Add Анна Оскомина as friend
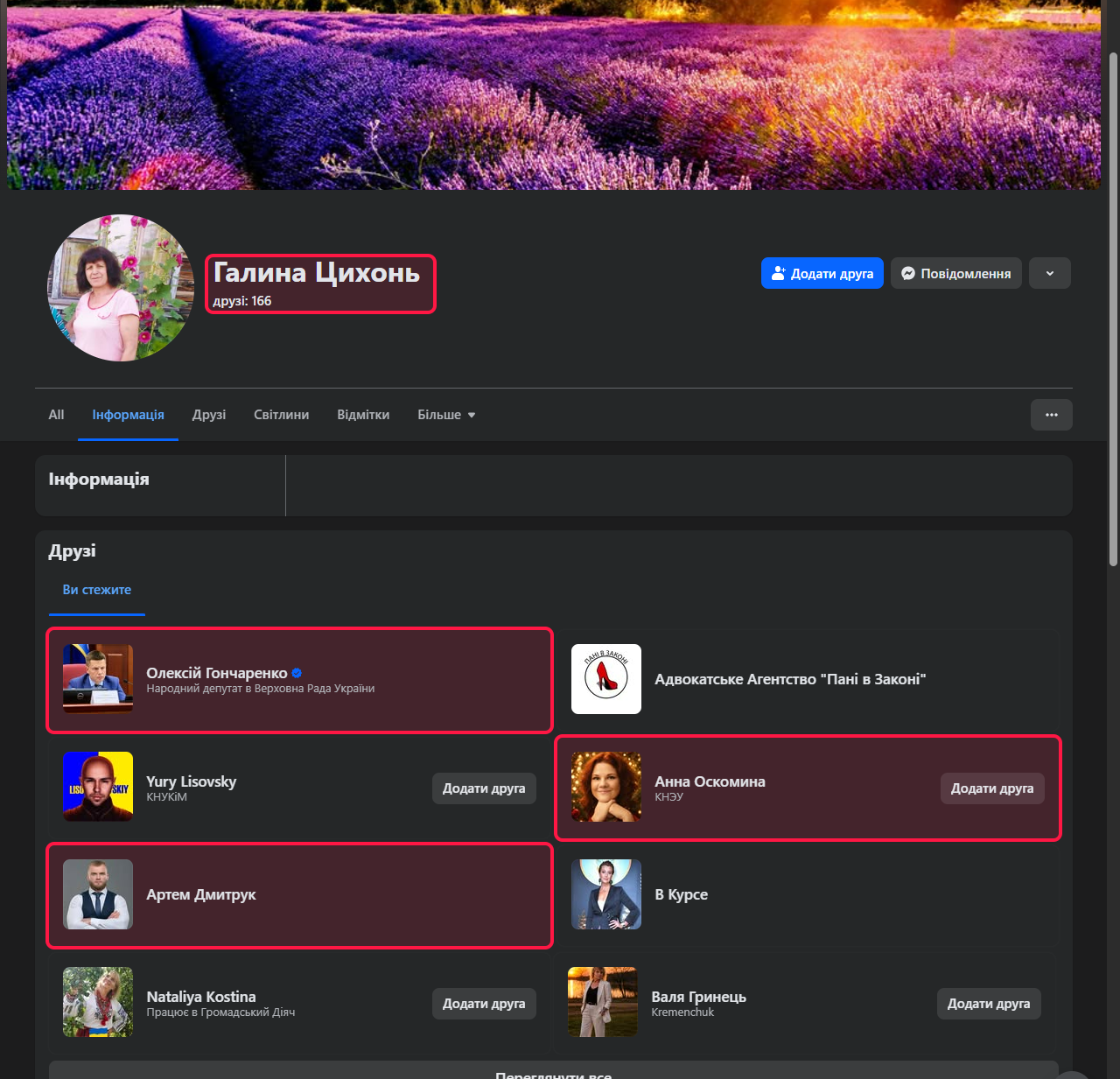Image resolution: width=1120 pixels, height=1079 pixels. 992,788
